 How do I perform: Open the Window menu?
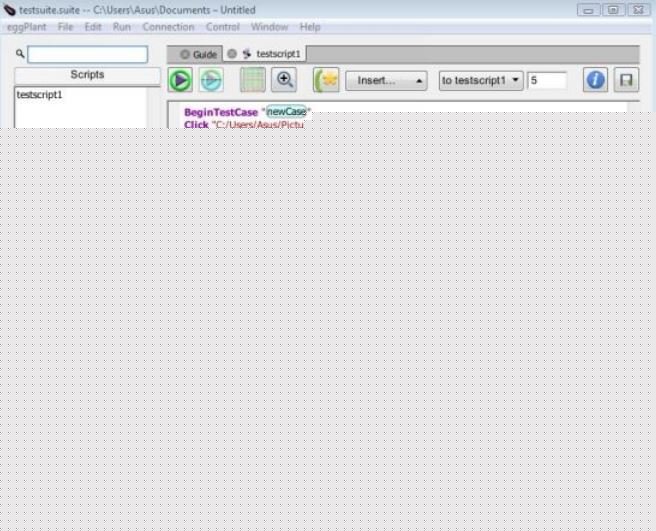[269, 27]
